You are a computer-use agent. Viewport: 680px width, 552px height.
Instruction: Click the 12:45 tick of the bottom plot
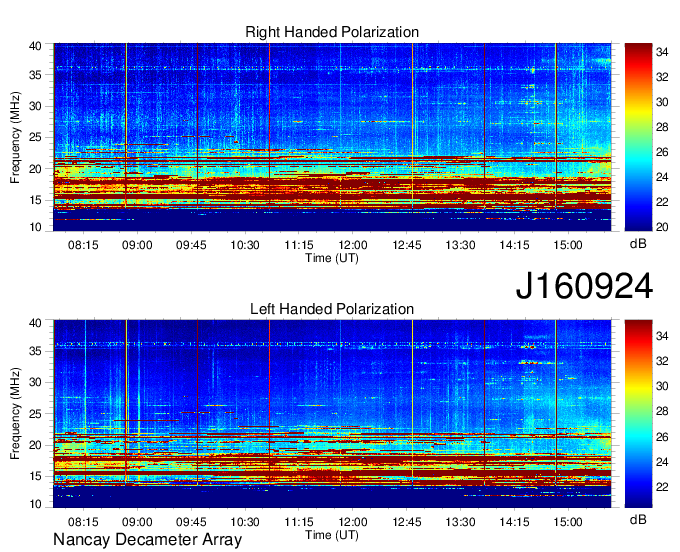pyautogui.click(x=407, y=522)
